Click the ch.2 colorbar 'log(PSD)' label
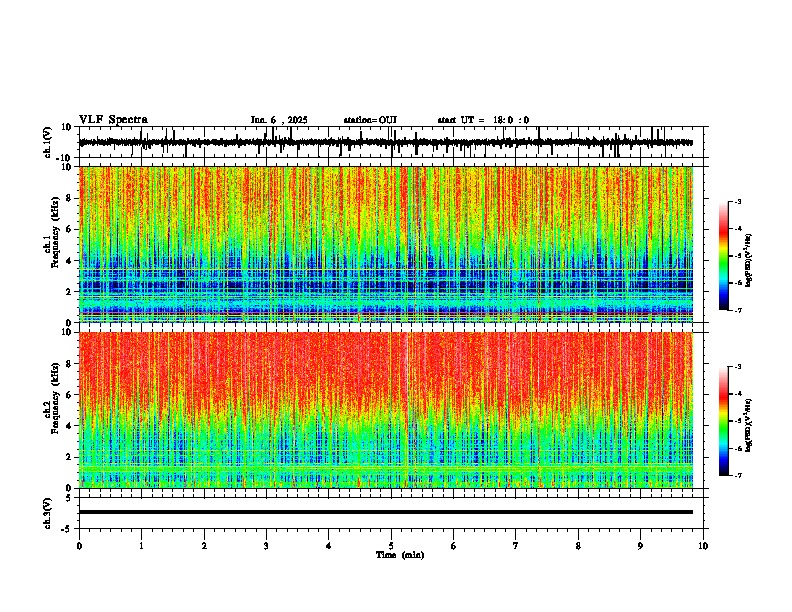Screen dimensions: 792x612 [749, 425]
